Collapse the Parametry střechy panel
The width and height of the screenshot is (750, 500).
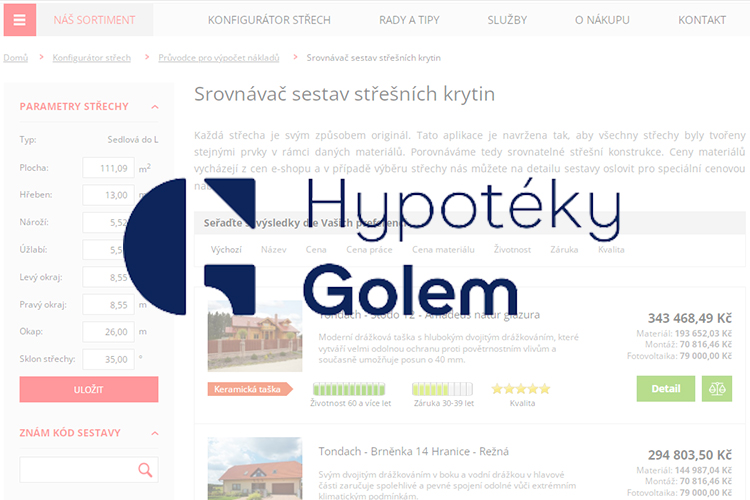pyautogui.click(x=154, y=107)
